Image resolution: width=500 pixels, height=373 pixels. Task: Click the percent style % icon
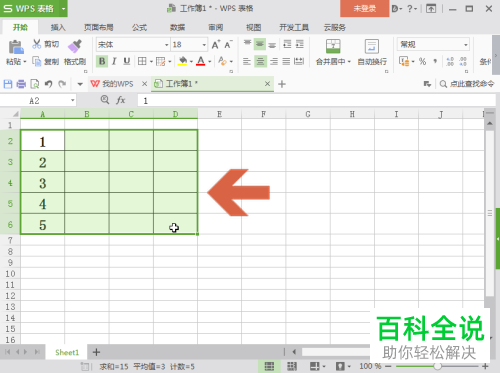pos(422,61)
